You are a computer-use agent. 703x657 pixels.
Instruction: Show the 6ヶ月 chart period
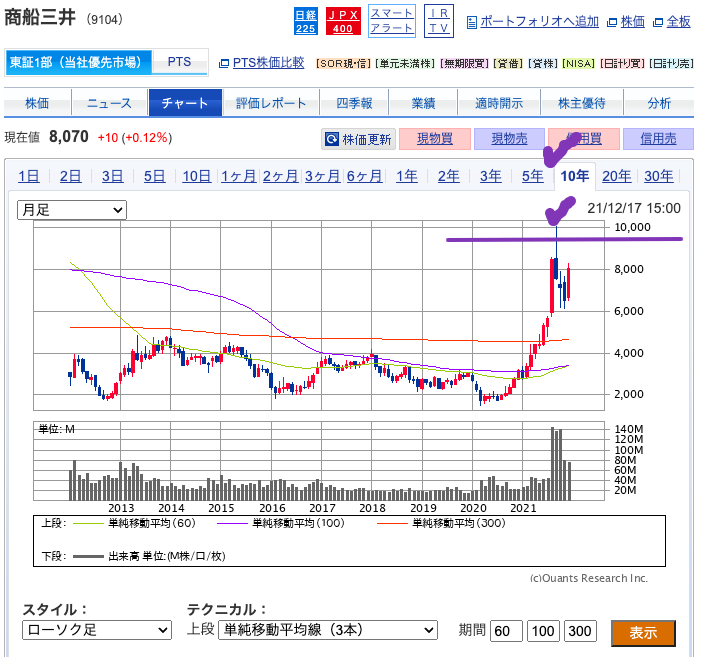click(365, 176)
